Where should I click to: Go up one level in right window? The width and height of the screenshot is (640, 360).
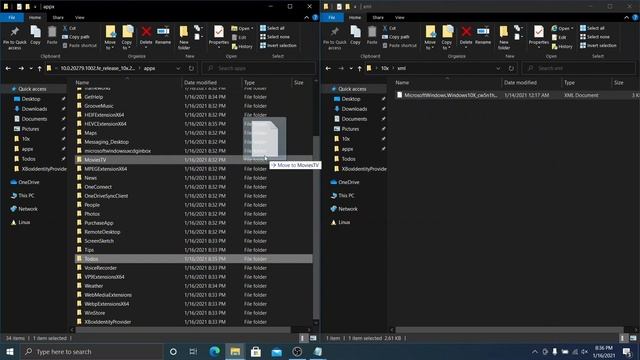(x=360, y=68)
